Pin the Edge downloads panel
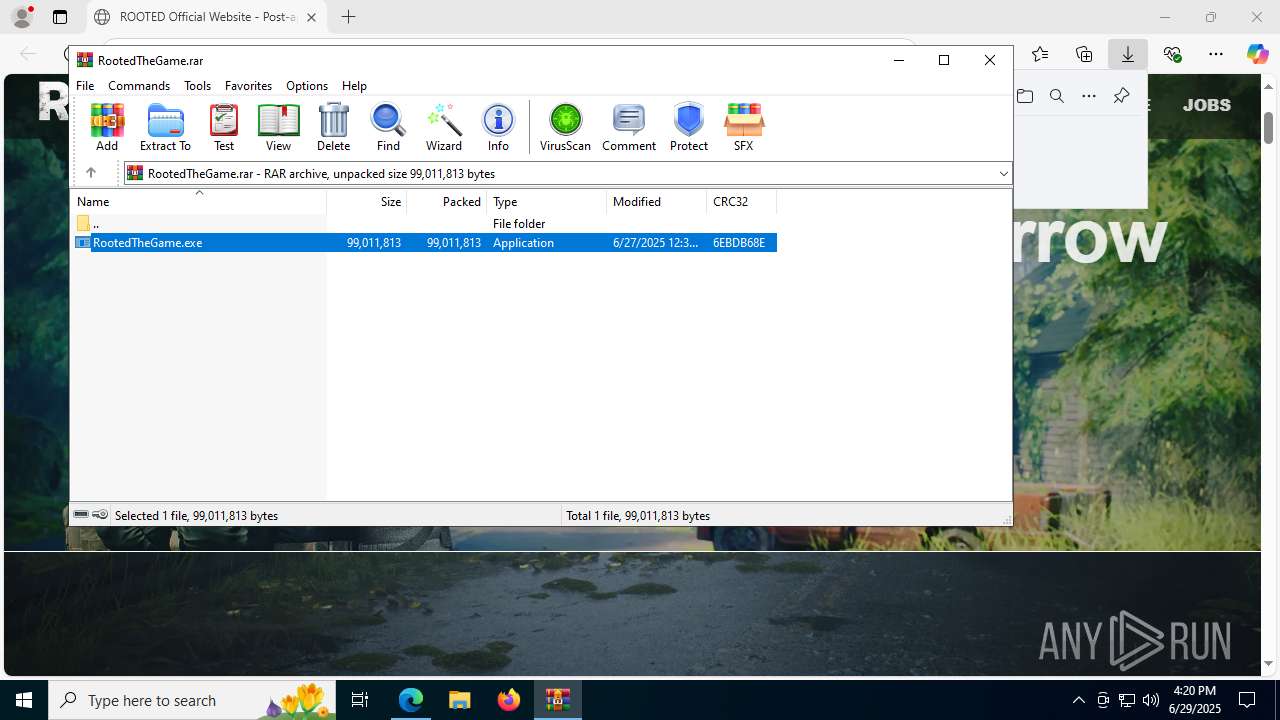The height and width of the screenshot is (720, 1280). coord(1121,96)
